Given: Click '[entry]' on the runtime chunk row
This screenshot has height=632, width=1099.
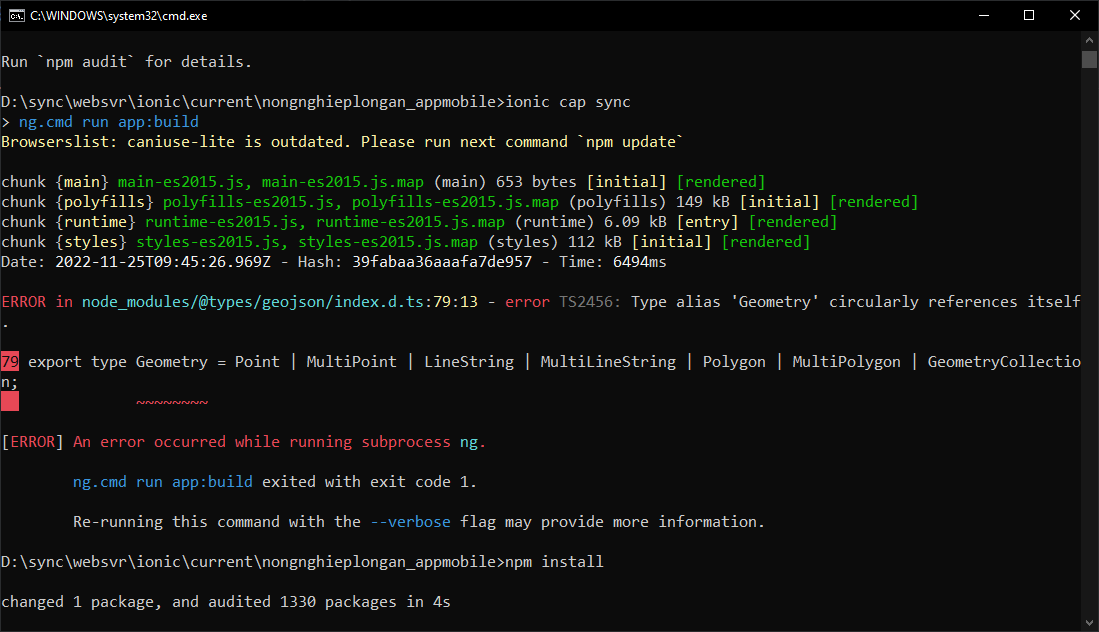Looking at the screenshot, I should (x=707, y=221).
